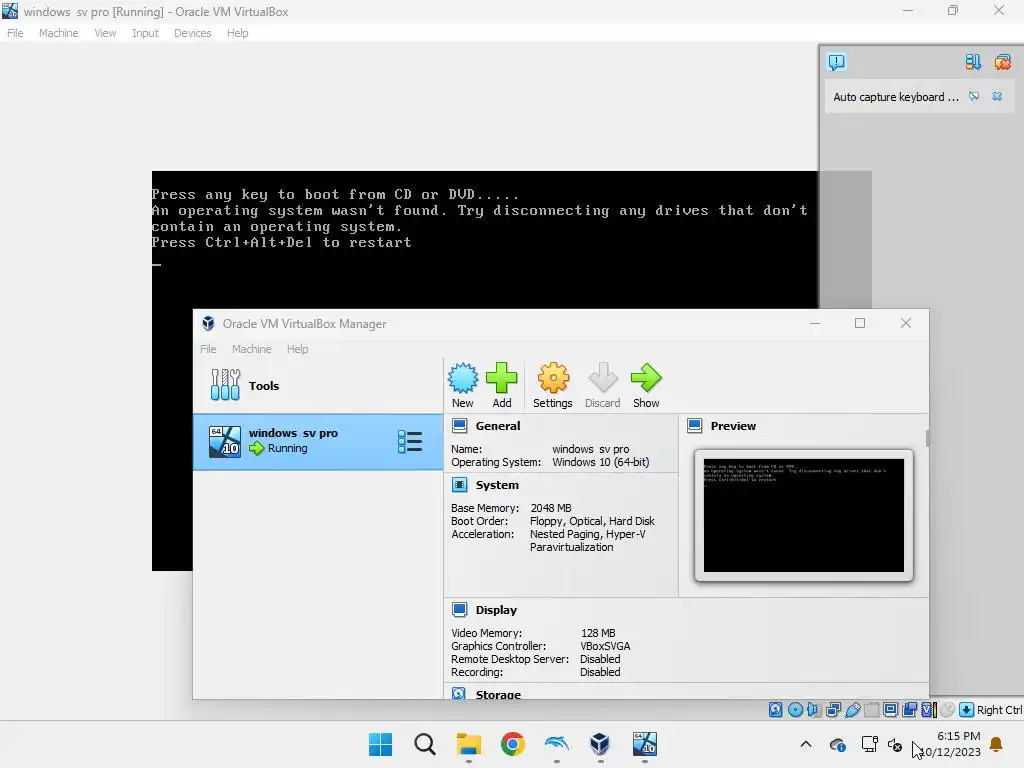The image size is (1024, 768).
Task: Open Input menu in VM window
Action: pos(145,33)
